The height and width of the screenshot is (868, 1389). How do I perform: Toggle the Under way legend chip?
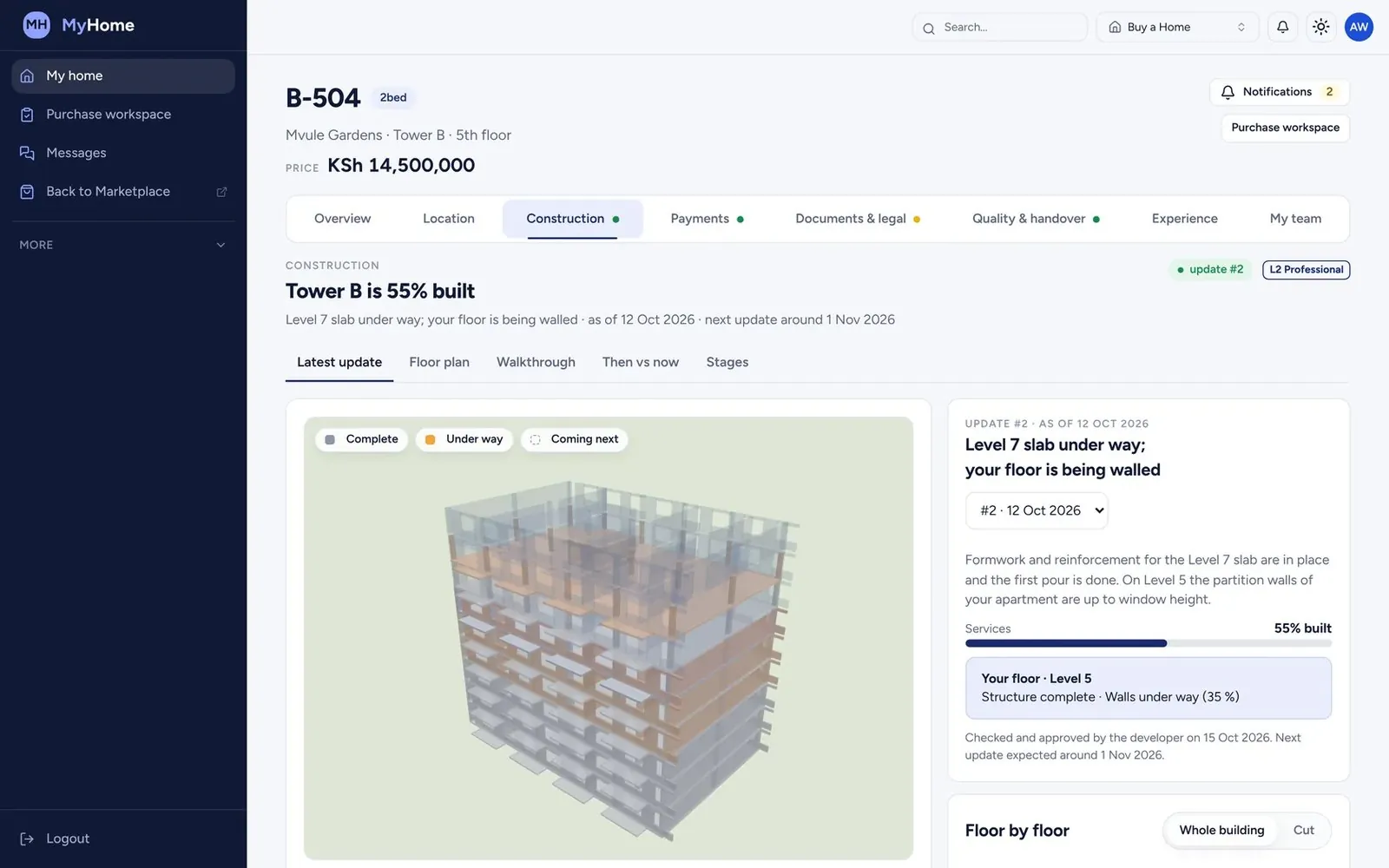464,439
